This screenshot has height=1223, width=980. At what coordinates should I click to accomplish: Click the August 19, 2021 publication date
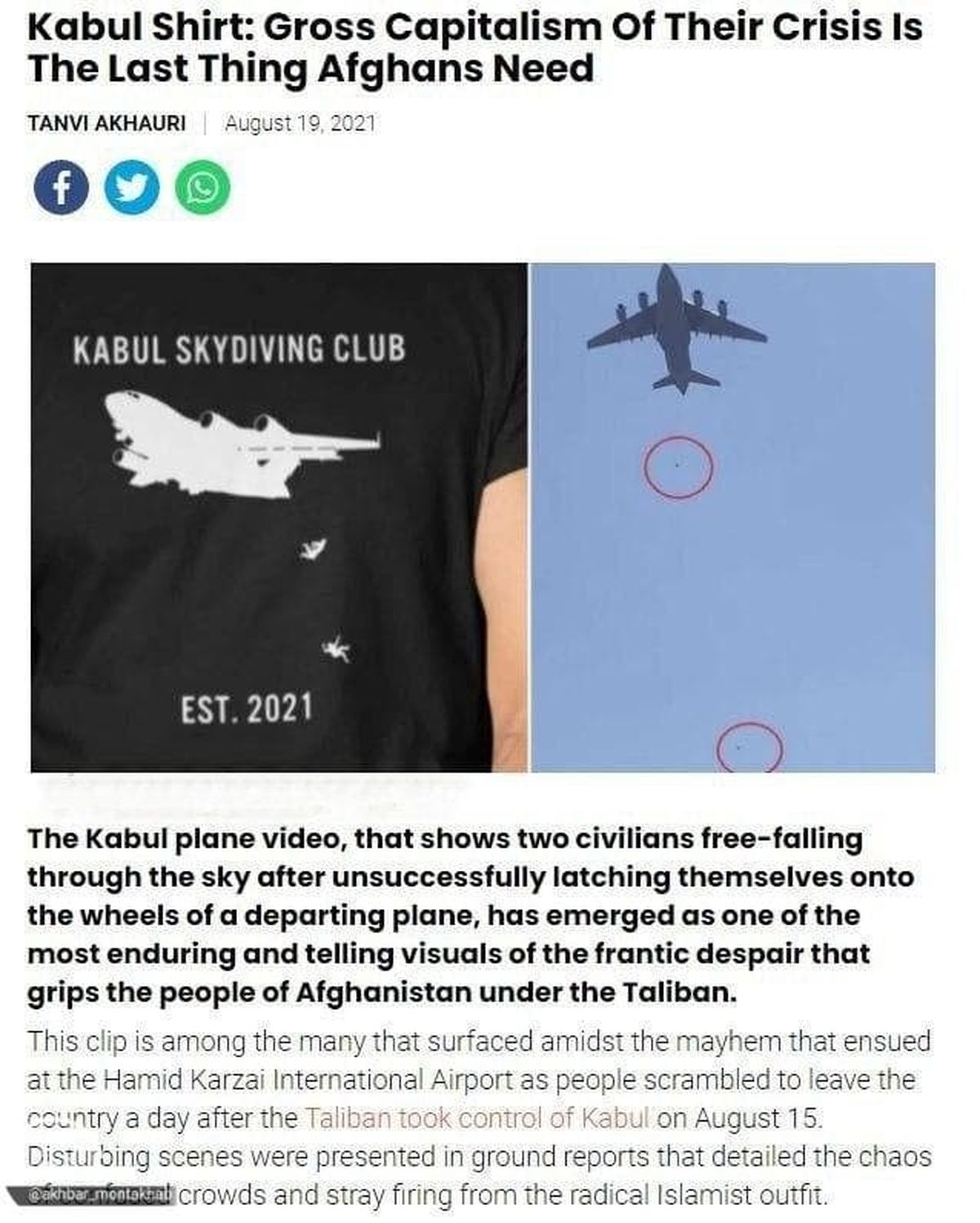[x=301, y=123]
